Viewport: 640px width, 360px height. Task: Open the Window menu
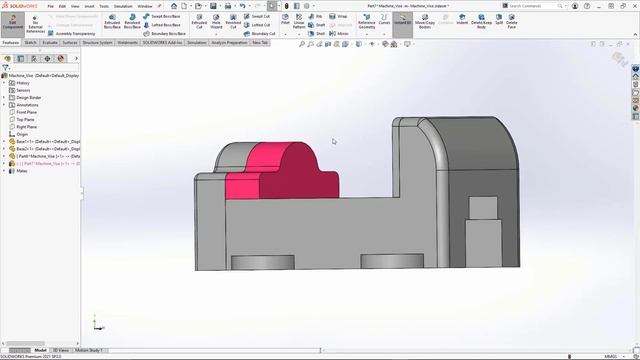144,6
